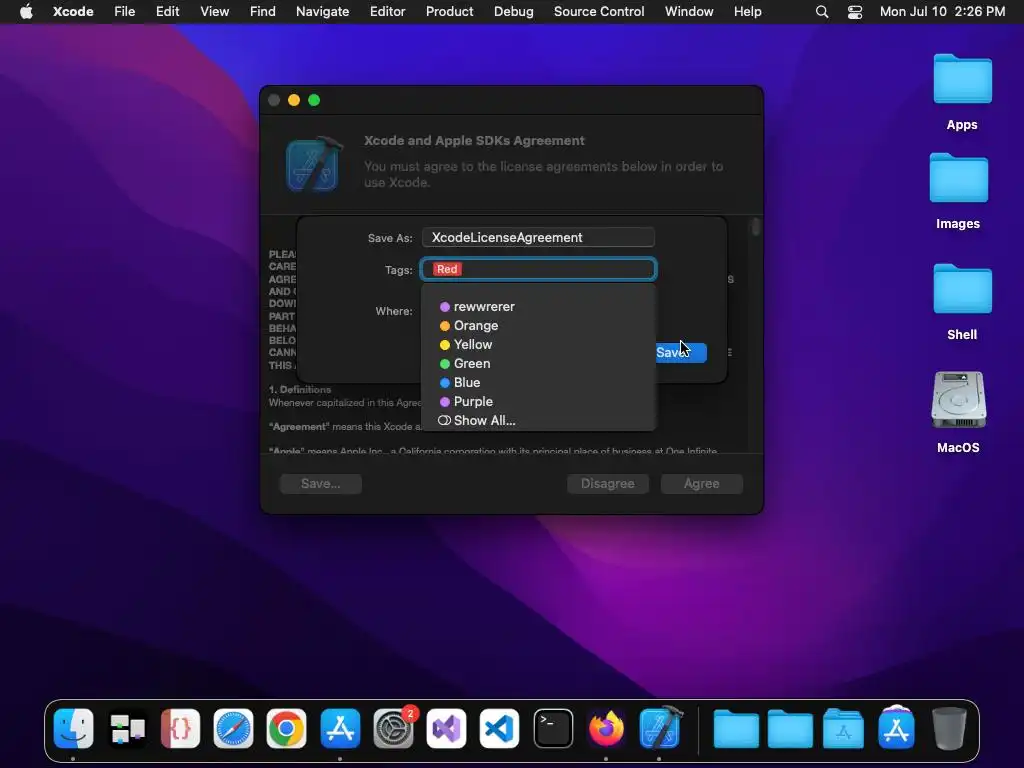Launch Visual Studio purple icon
The height and width of the screenshot is (768, 1024).
[x=447, y=728]
